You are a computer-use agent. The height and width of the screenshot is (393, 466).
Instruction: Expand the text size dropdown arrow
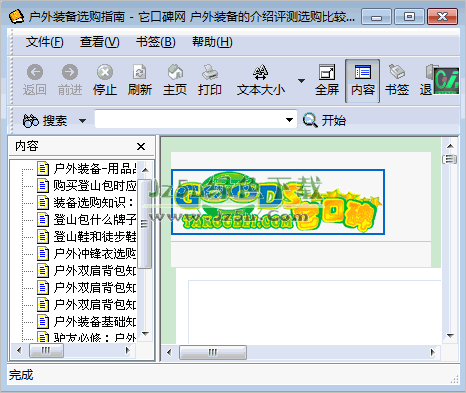click(301, 81)
